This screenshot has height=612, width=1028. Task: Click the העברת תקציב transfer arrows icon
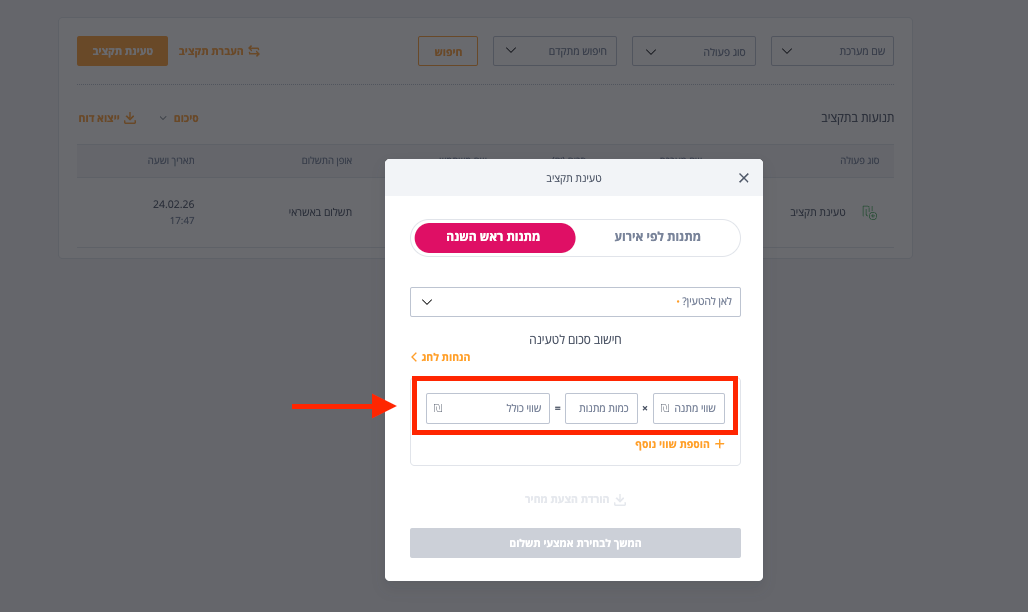coord(254,51)
